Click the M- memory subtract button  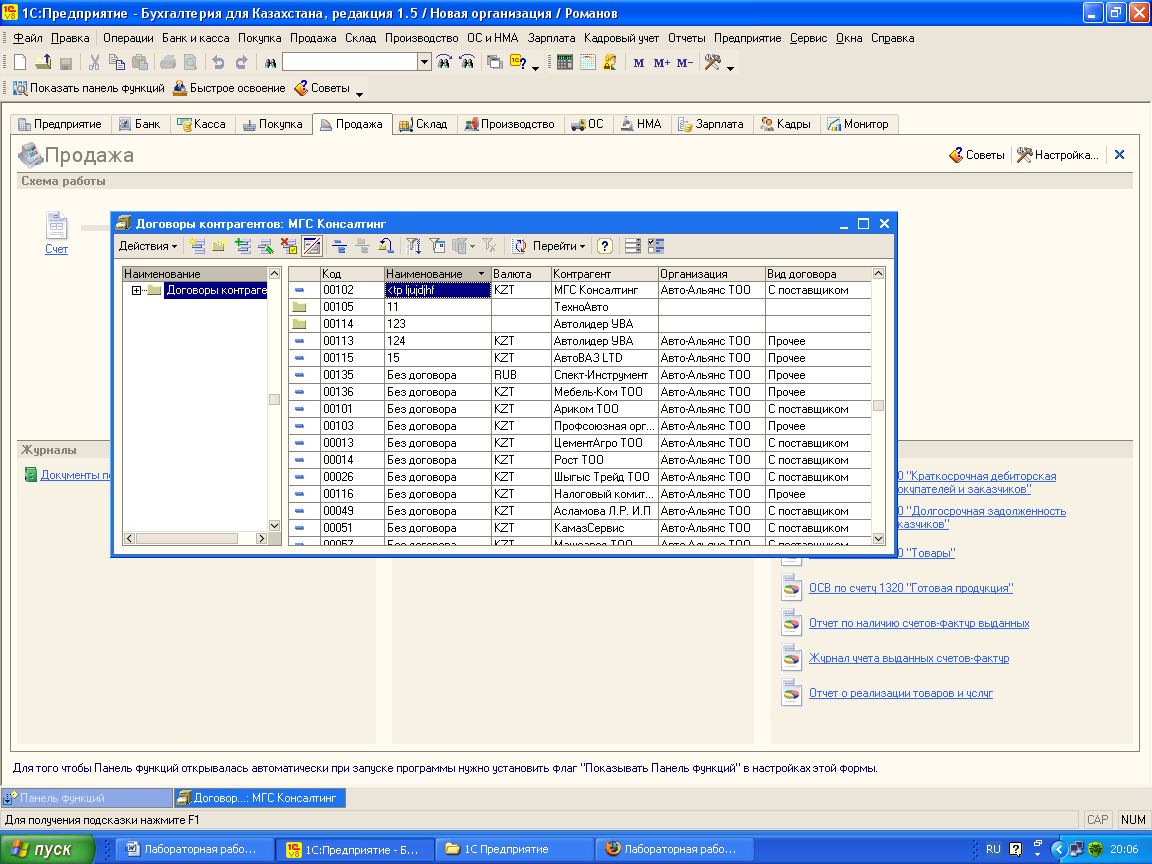click(685, 63)
